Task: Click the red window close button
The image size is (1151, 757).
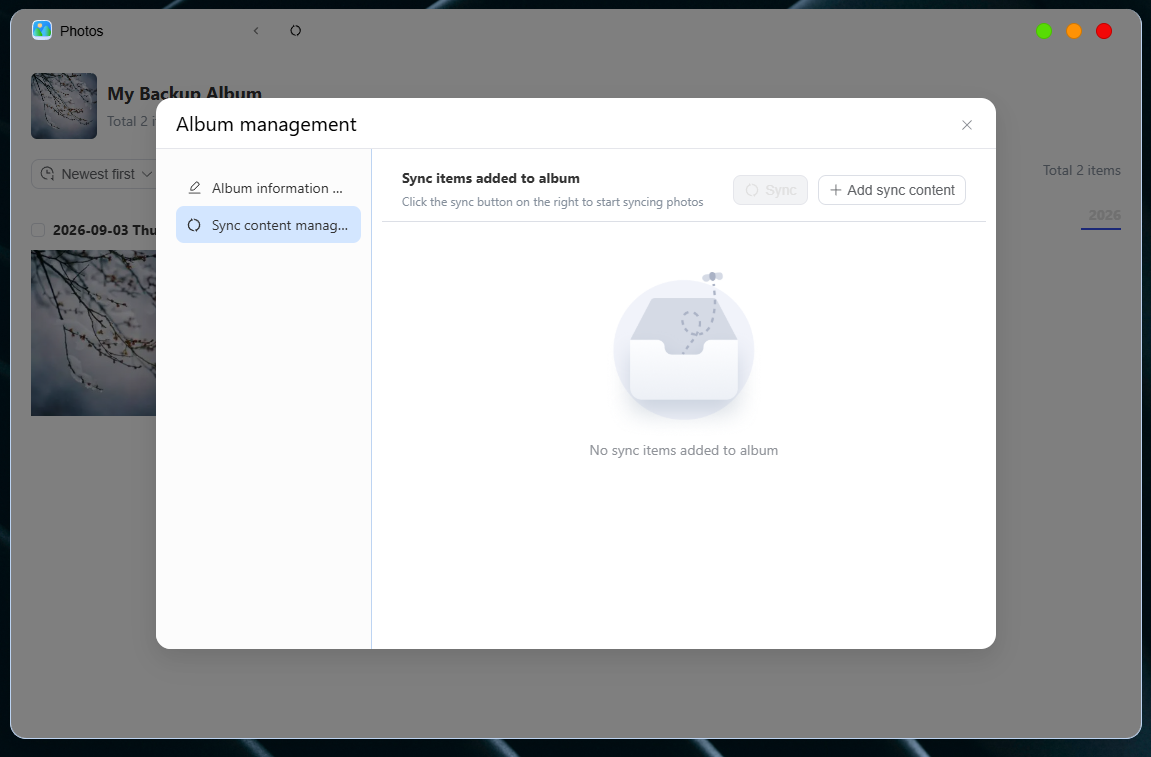Action: [x=1104, y=31]
